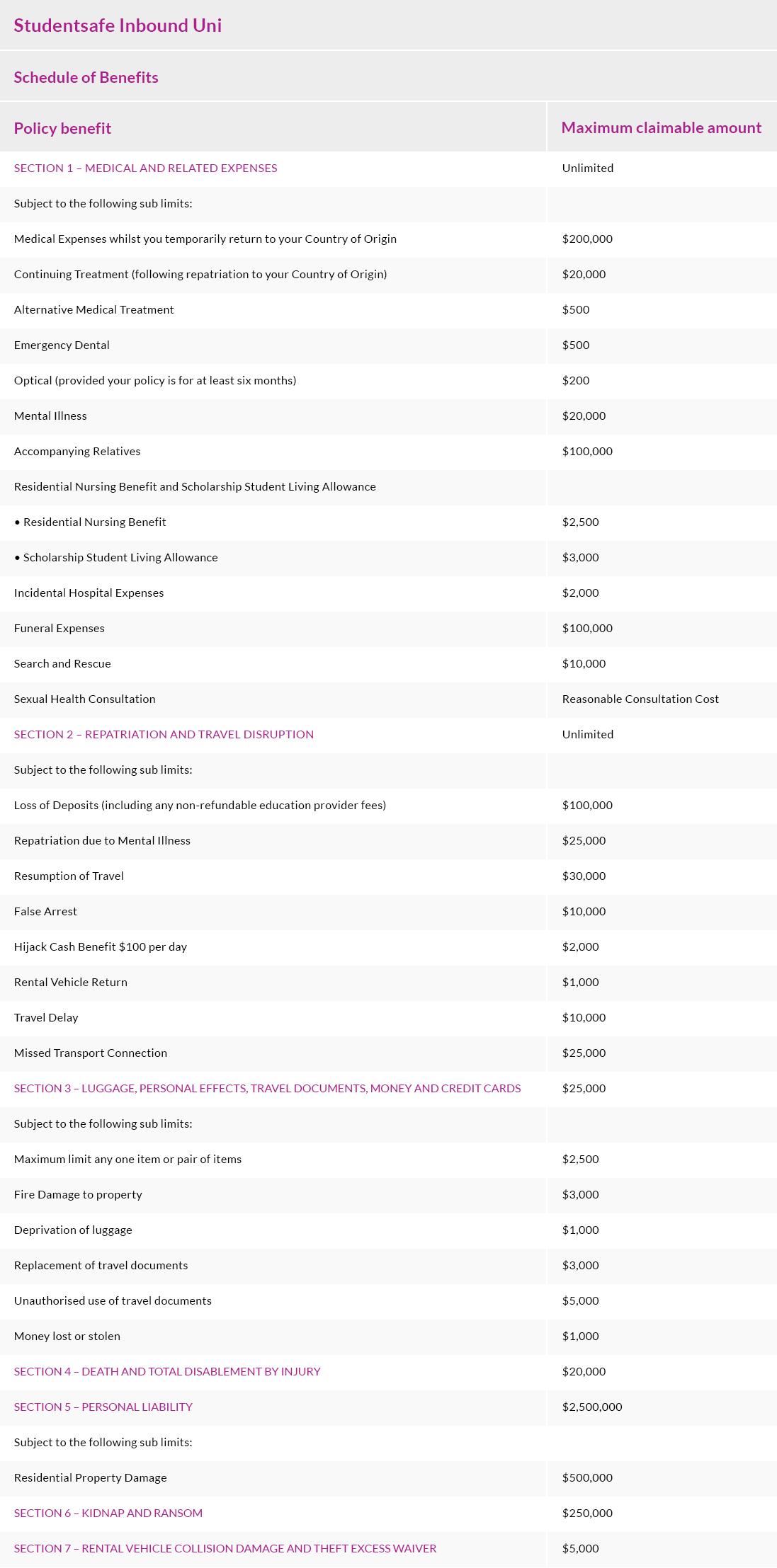Viewport: 777px width, 1568px height.
Task: Open Section 4 Death and Total Disablement
Action: [167, 1371]
